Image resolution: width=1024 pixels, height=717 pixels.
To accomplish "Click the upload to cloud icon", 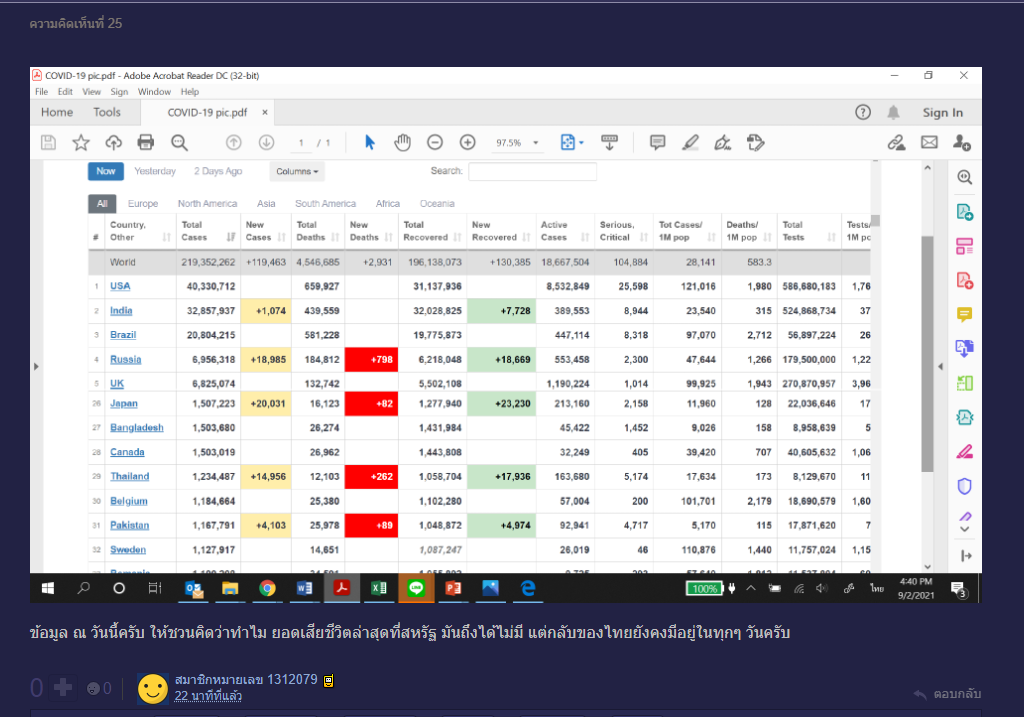I will [114, 142].
